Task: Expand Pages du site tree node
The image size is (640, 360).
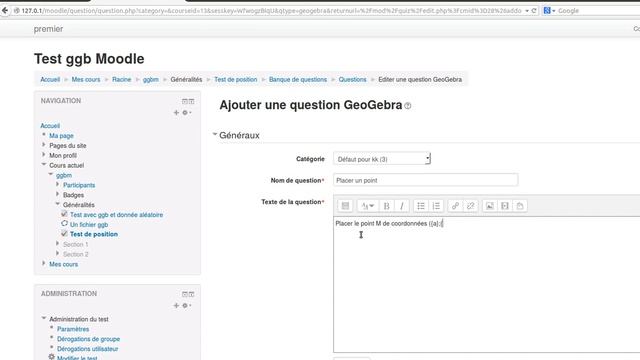Action: pos(44,145)
